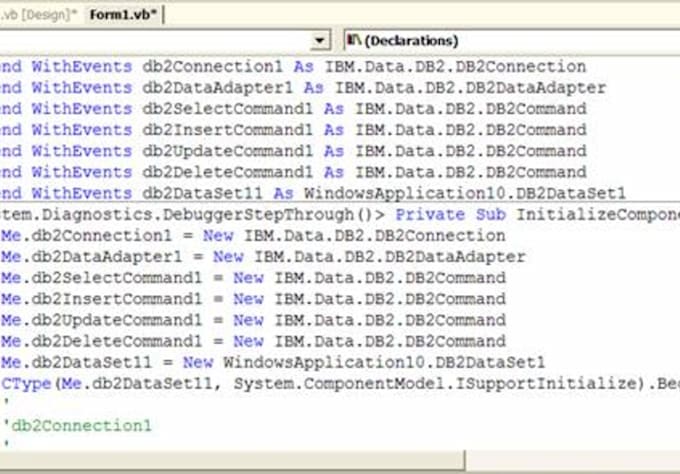Click the Me.db2DataAdapter1 = New assignment line
The height and width of the screenshot is (474, 680).
click(263, 257)
